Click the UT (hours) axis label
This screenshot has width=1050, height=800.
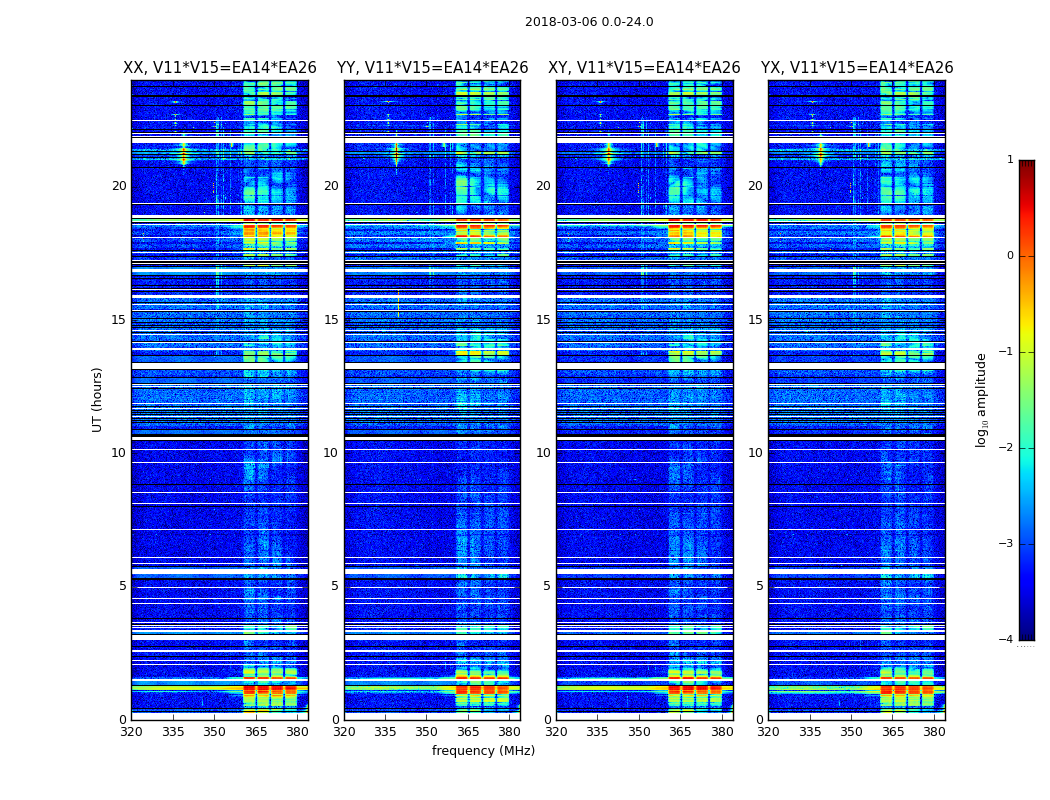pos(97,400)
